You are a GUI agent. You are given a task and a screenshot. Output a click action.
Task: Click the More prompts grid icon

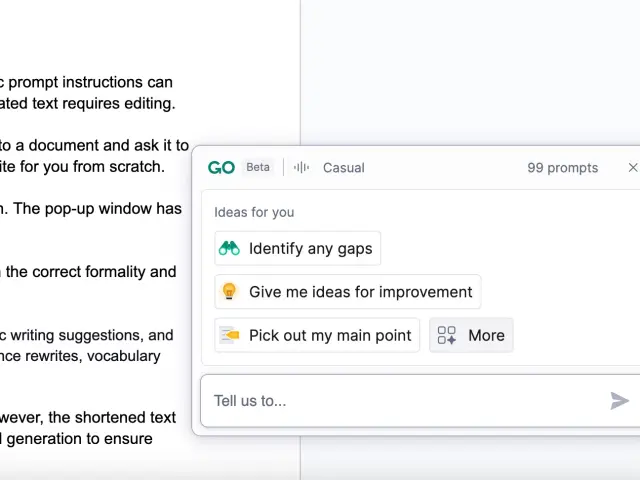point(447,335)
